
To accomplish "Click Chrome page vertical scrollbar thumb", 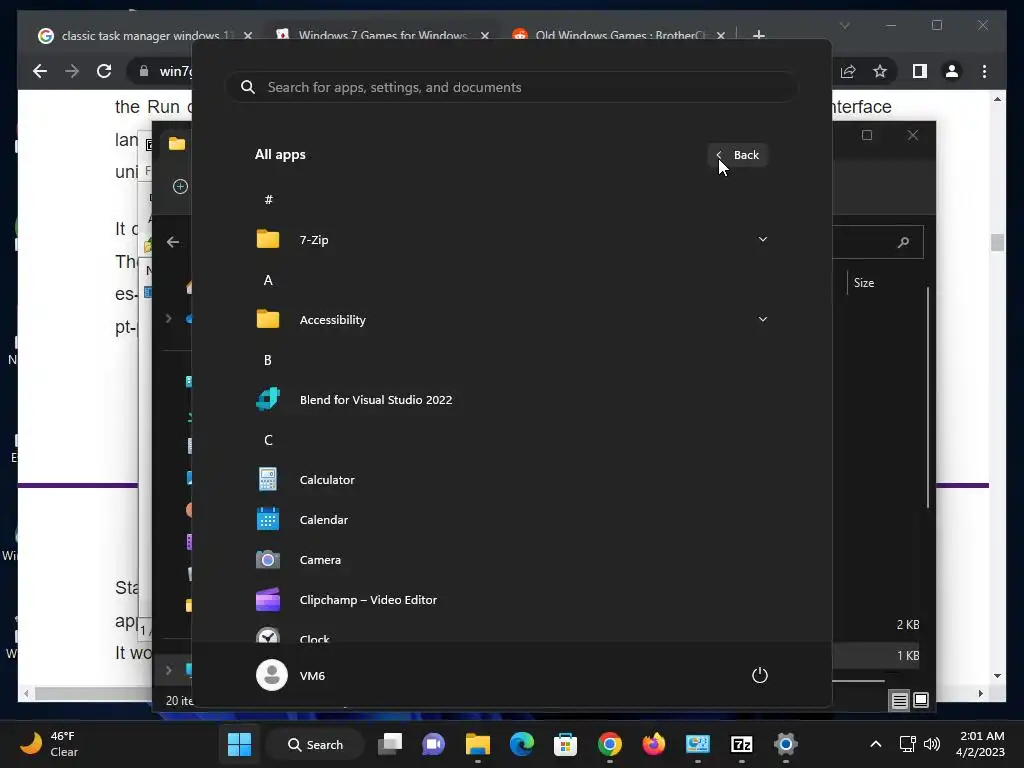I will (997, 242).
